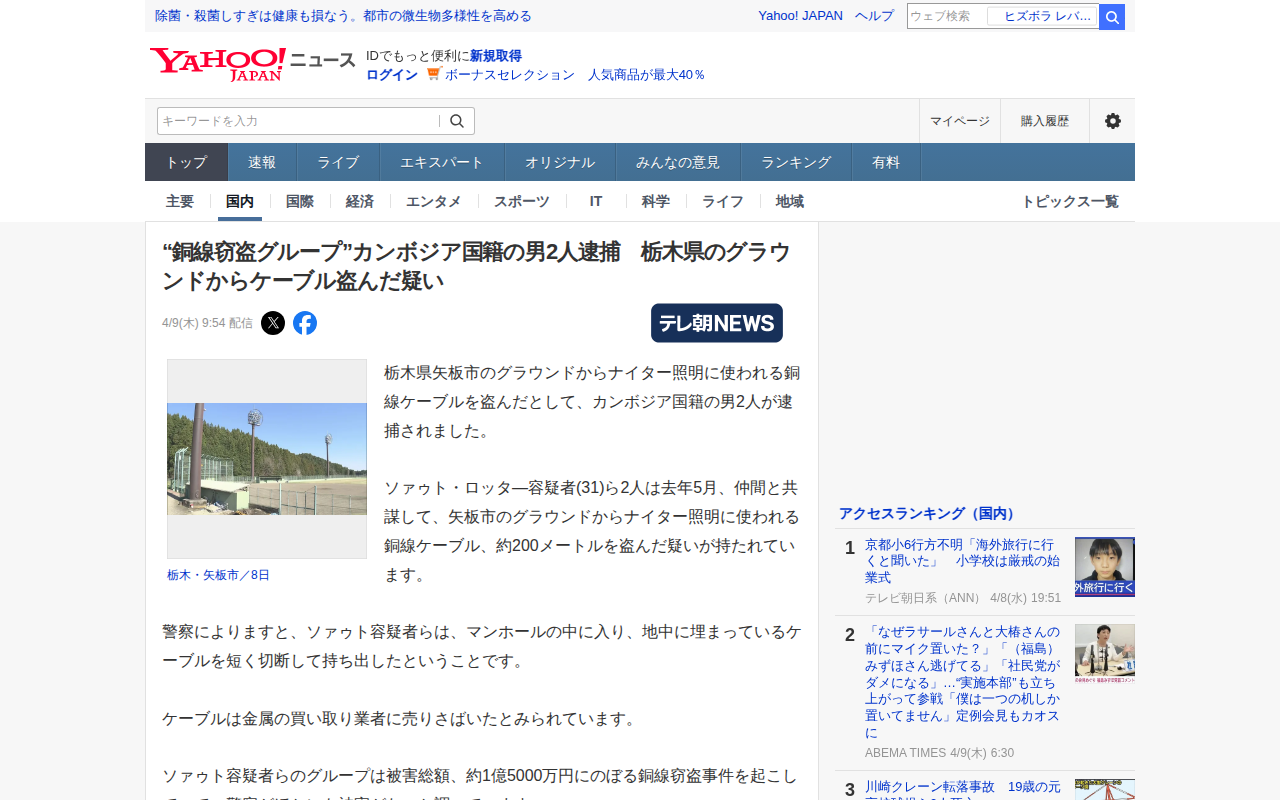1280x800 pixels.
Task: Click the ログイン link
Action: click(392, 75)
